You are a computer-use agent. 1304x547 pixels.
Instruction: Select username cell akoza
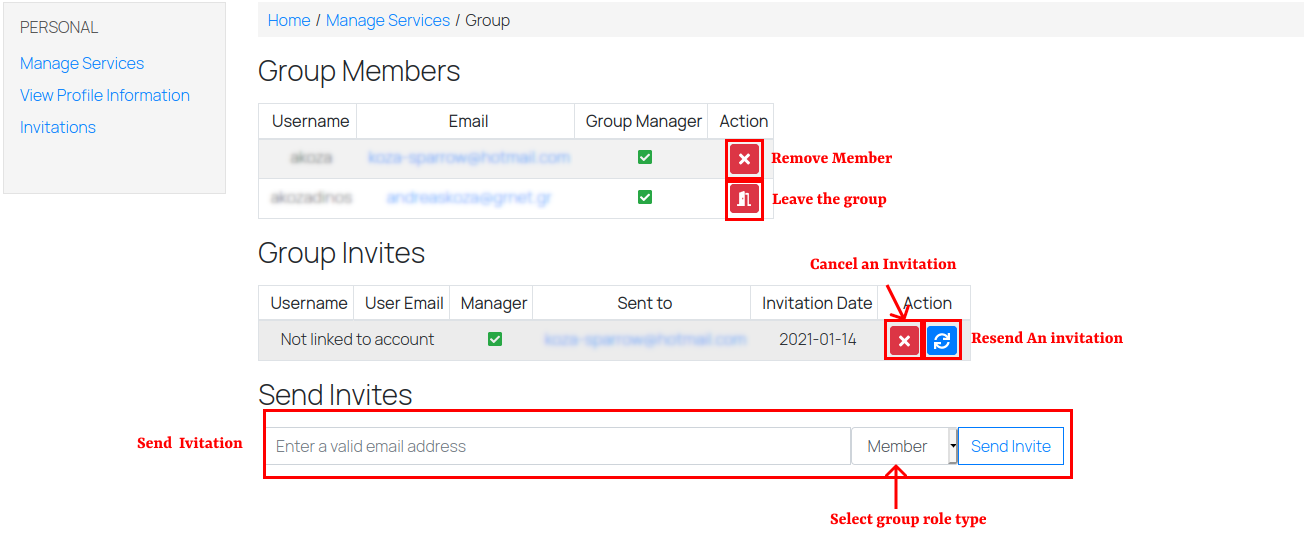[x=311, y=158]
